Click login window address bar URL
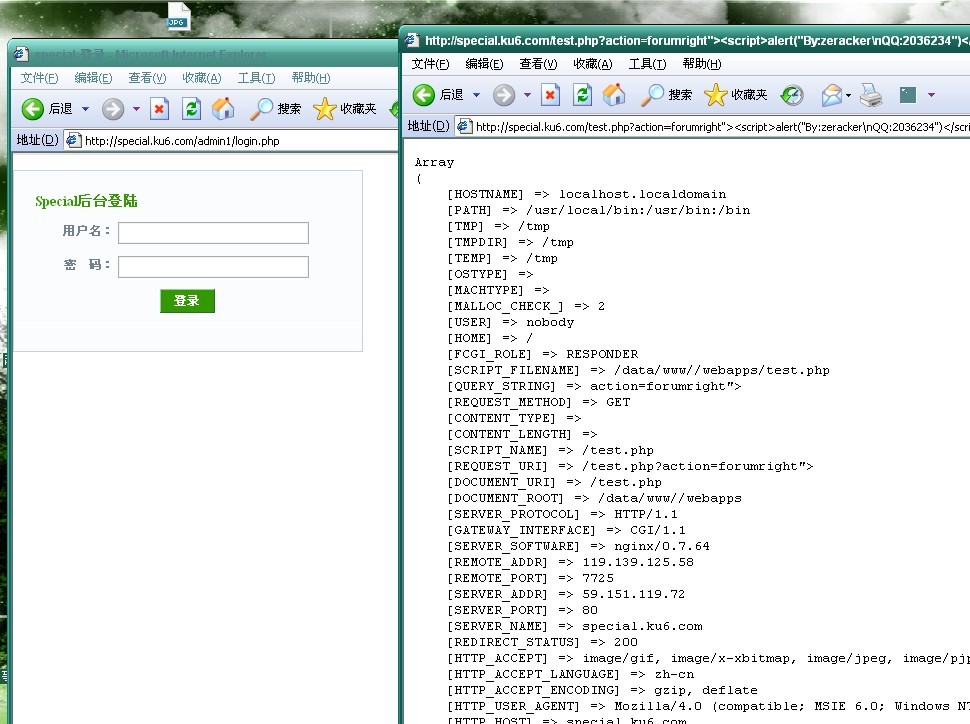970x724 pixels. (182, 141)
